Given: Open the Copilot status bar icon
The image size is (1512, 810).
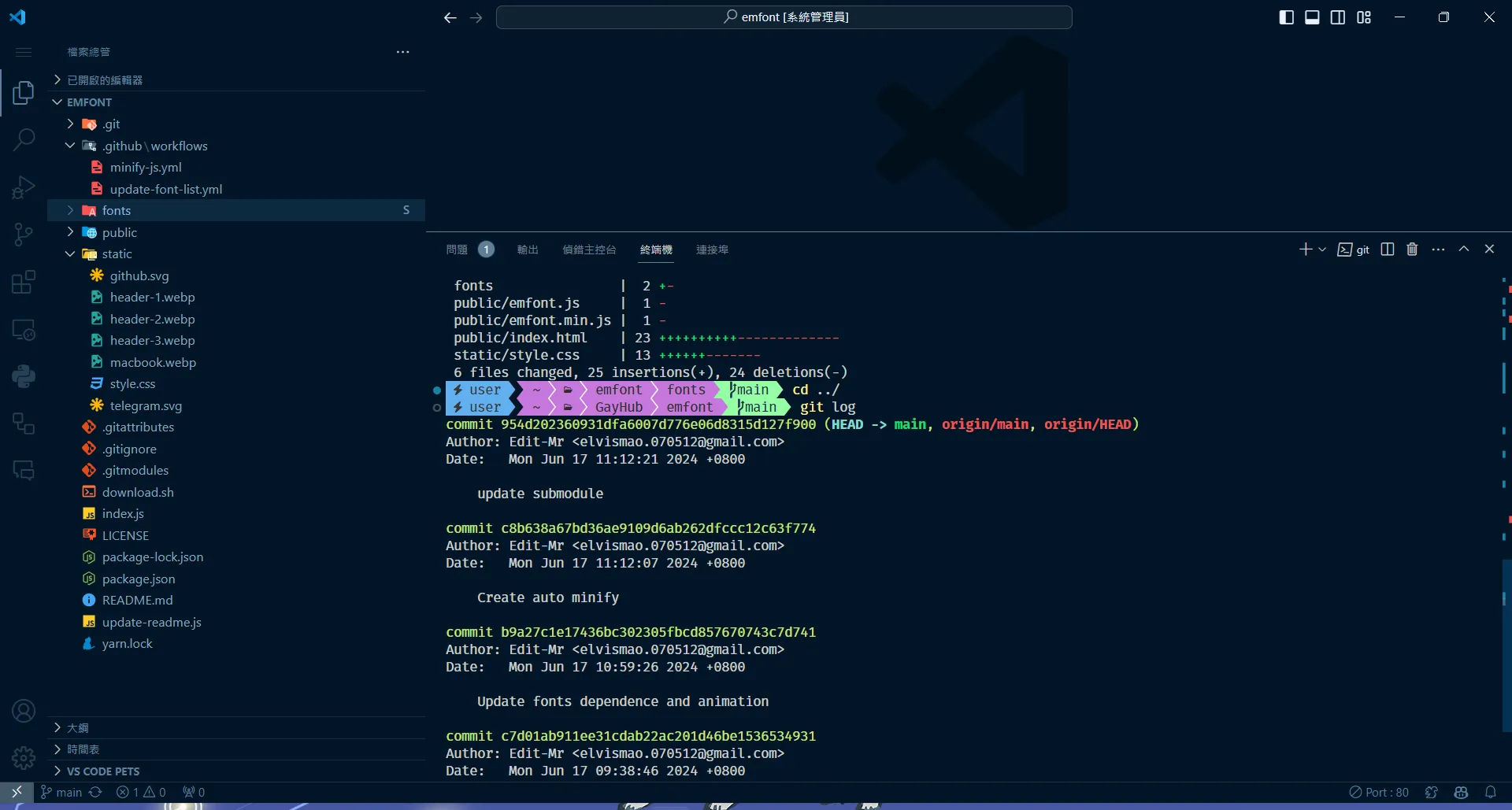Looking at the screenshot, I should coord(1461,792).
